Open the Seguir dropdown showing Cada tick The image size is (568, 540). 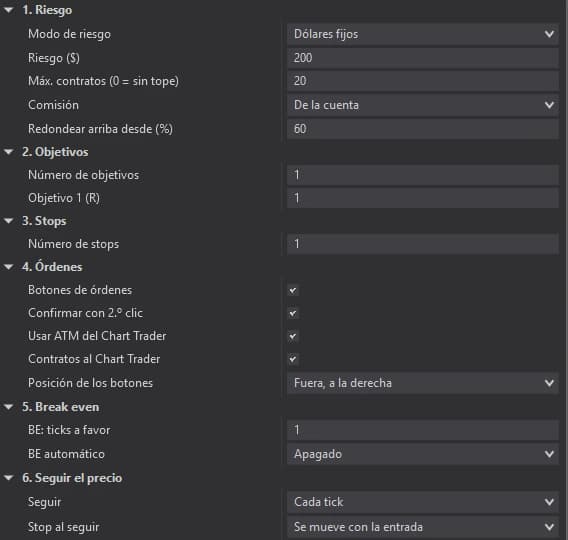point(423,502)
